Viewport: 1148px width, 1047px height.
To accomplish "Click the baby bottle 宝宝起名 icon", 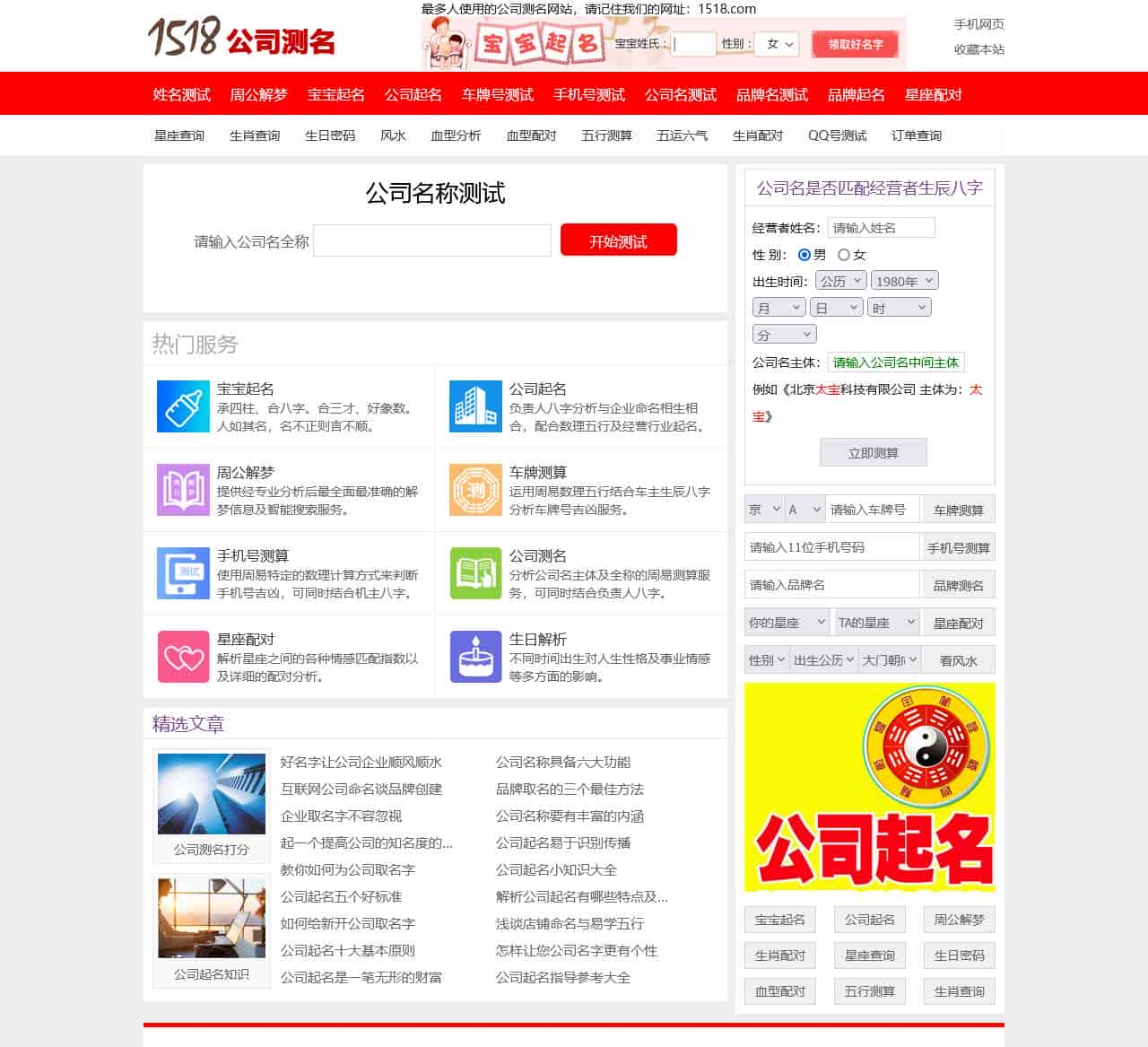I will [x=183, y=406].
